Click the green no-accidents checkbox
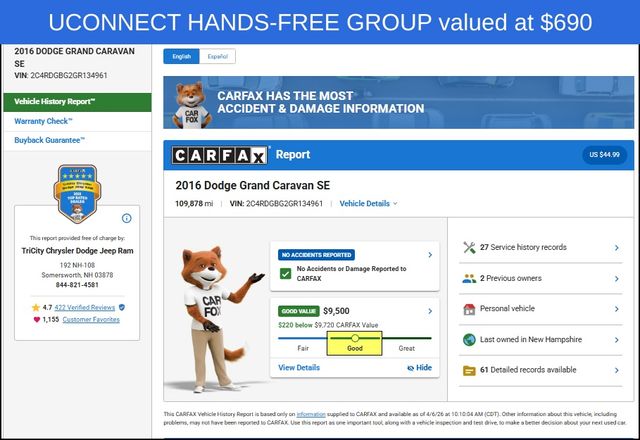 [286, 273]
